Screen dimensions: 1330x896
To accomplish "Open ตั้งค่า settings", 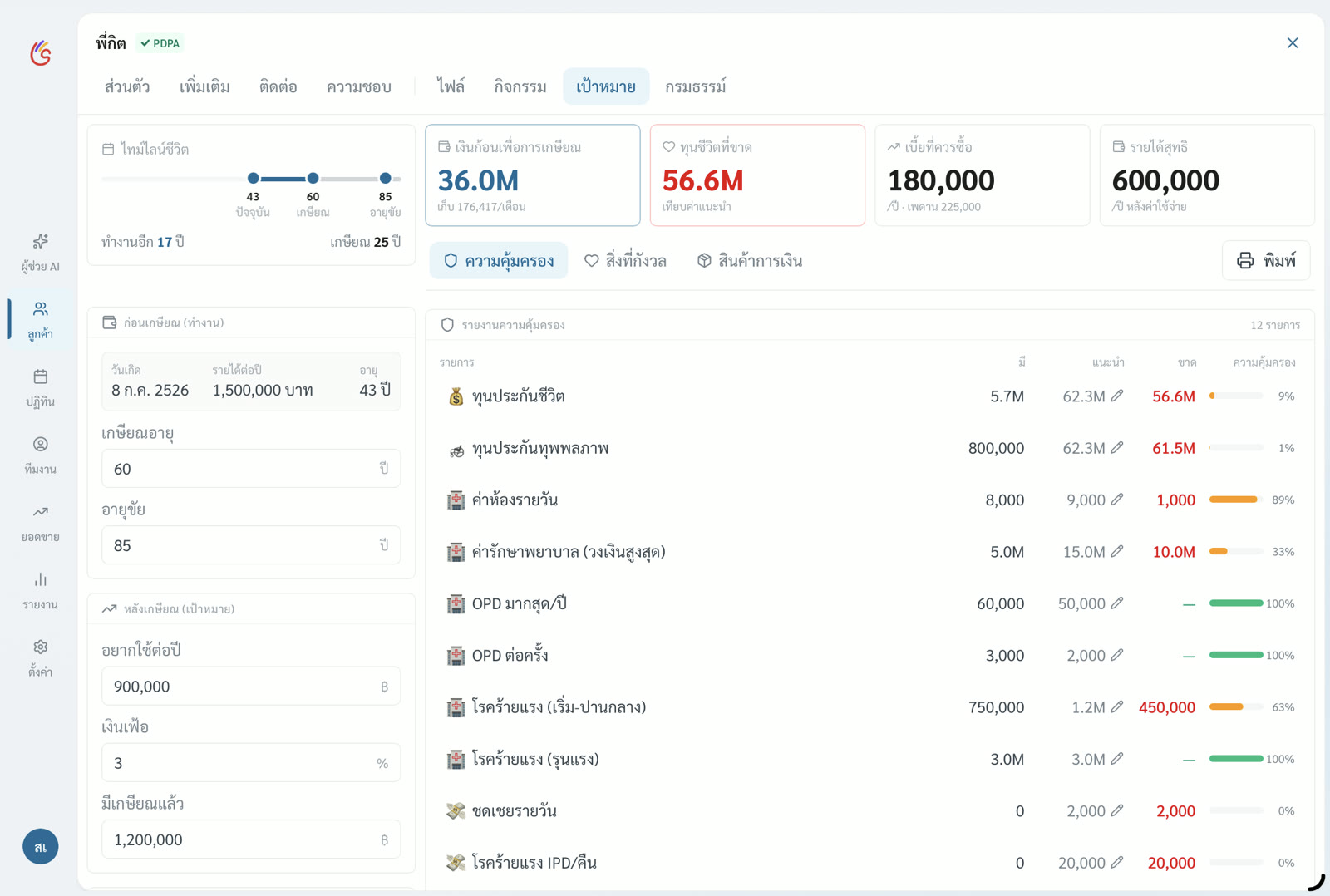I will tap(40, 658).
